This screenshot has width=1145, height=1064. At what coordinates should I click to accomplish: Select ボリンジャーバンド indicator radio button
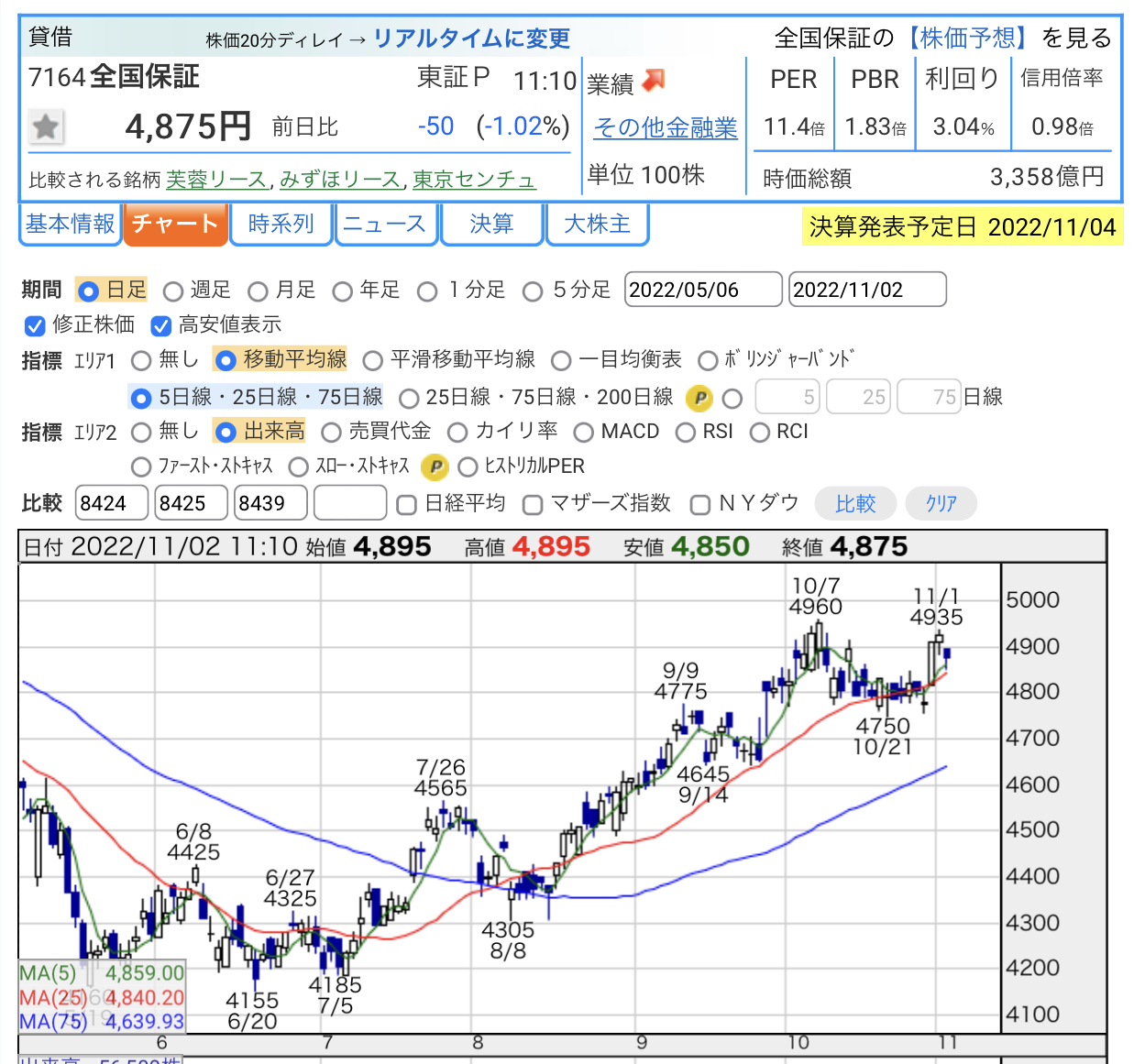(x=708, y=360)
